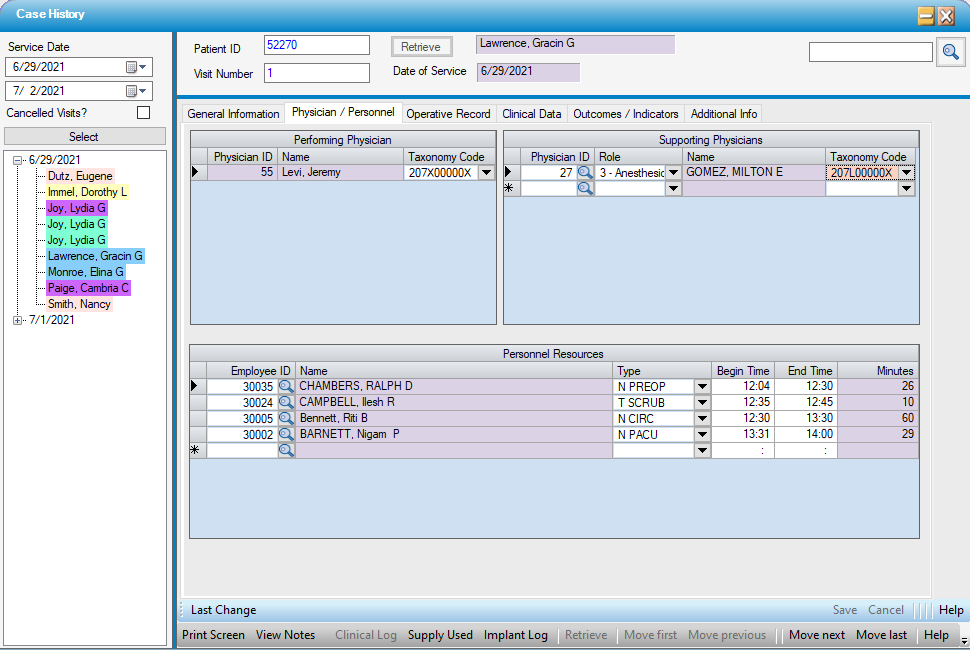Click lookup icon next to Employee ID 30005

(x=286, y=419)
